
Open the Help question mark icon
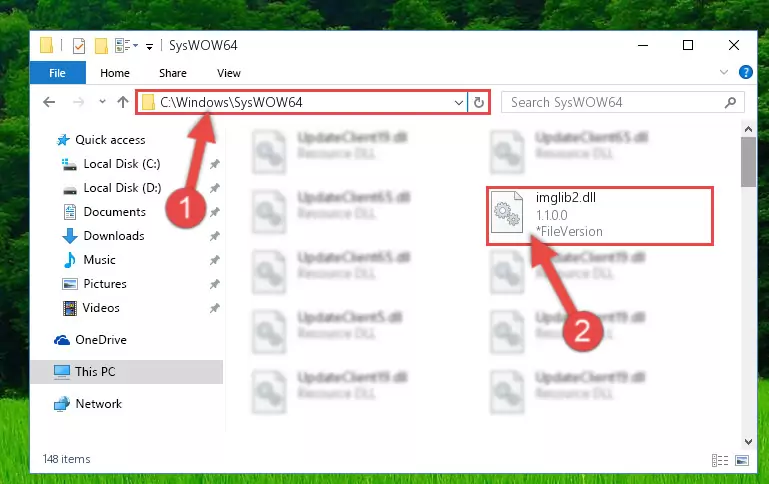click(745, 73)
